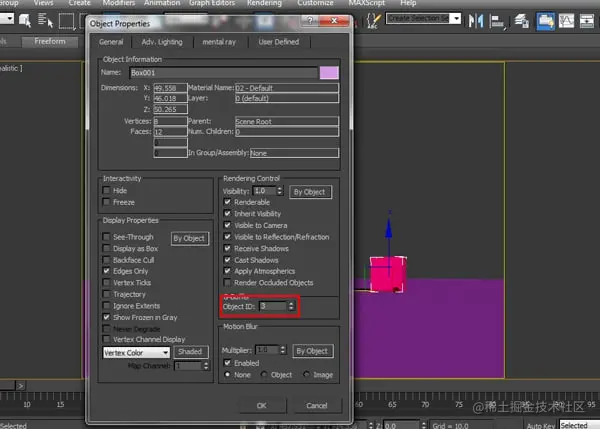Enable Trajectory checkbox
Image resolution: width=600 pixels, height=429 pixels.
click(106, 294)
